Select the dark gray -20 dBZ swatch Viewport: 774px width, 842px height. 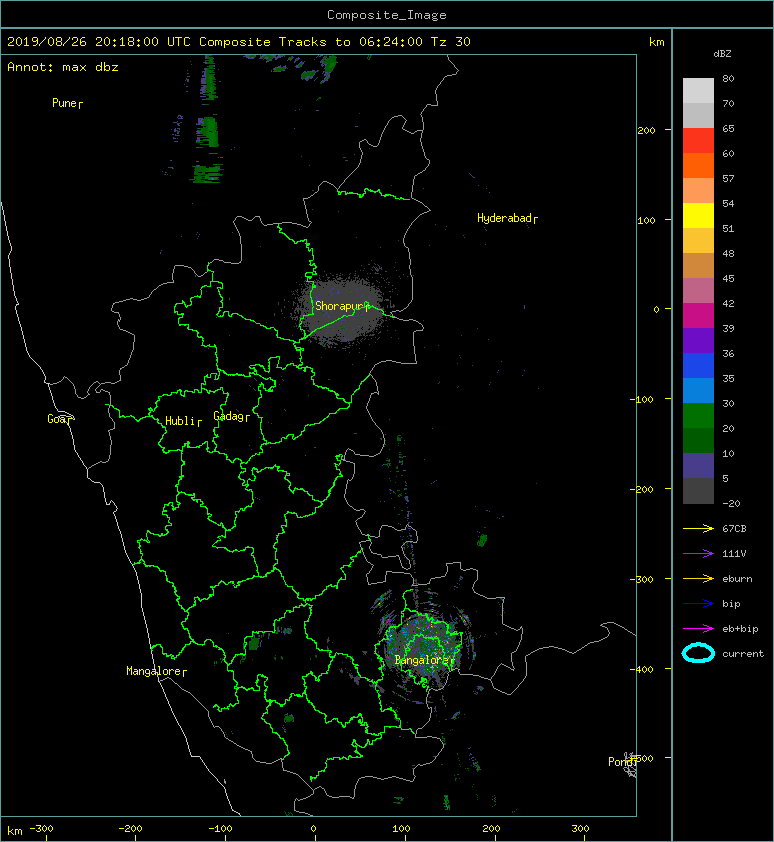click(x=698, y=491)
